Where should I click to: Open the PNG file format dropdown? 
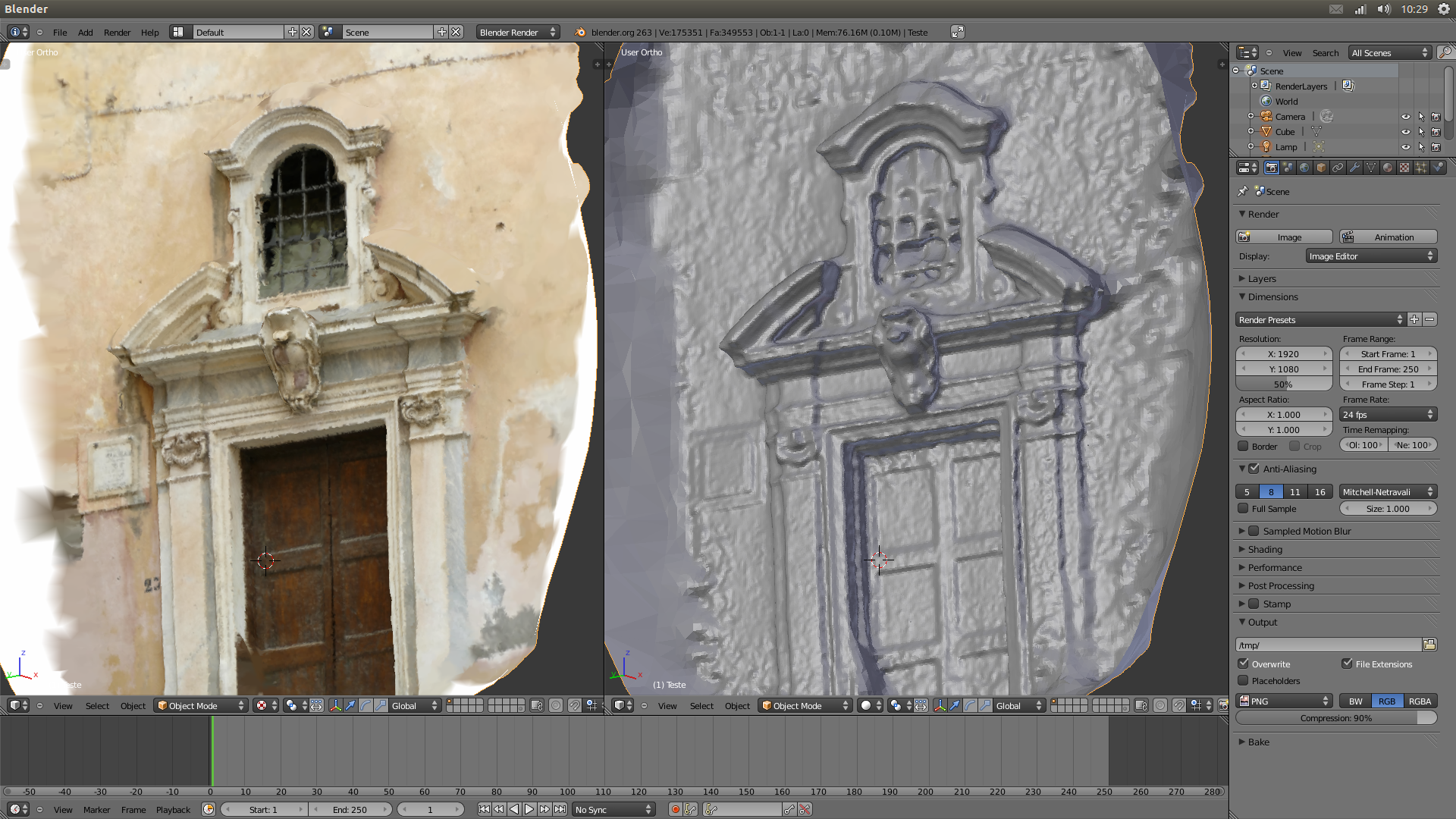point(1284,701)
